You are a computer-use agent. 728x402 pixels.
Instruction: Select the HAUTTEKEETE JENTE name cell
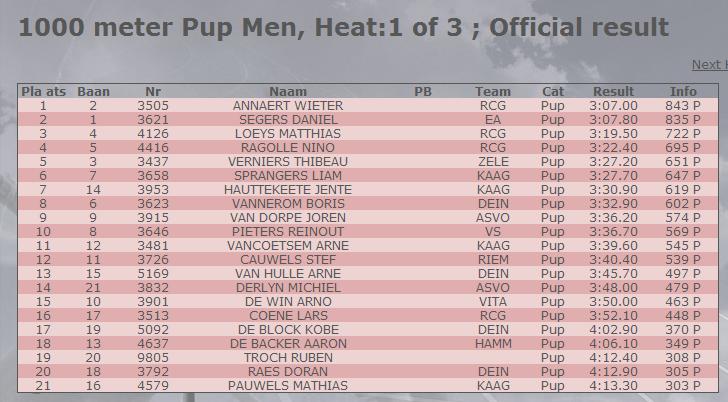[x=288, y=189]
